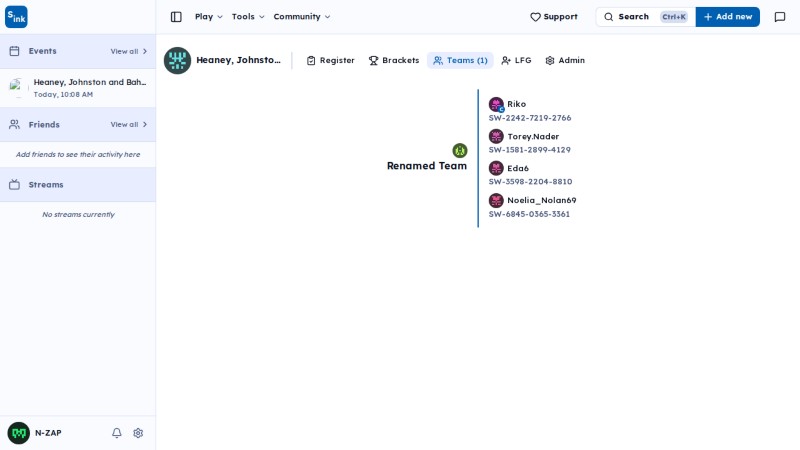This screenshot has width=800, height=450.
Task: View all friends link
Action: [x=129, y=124]
